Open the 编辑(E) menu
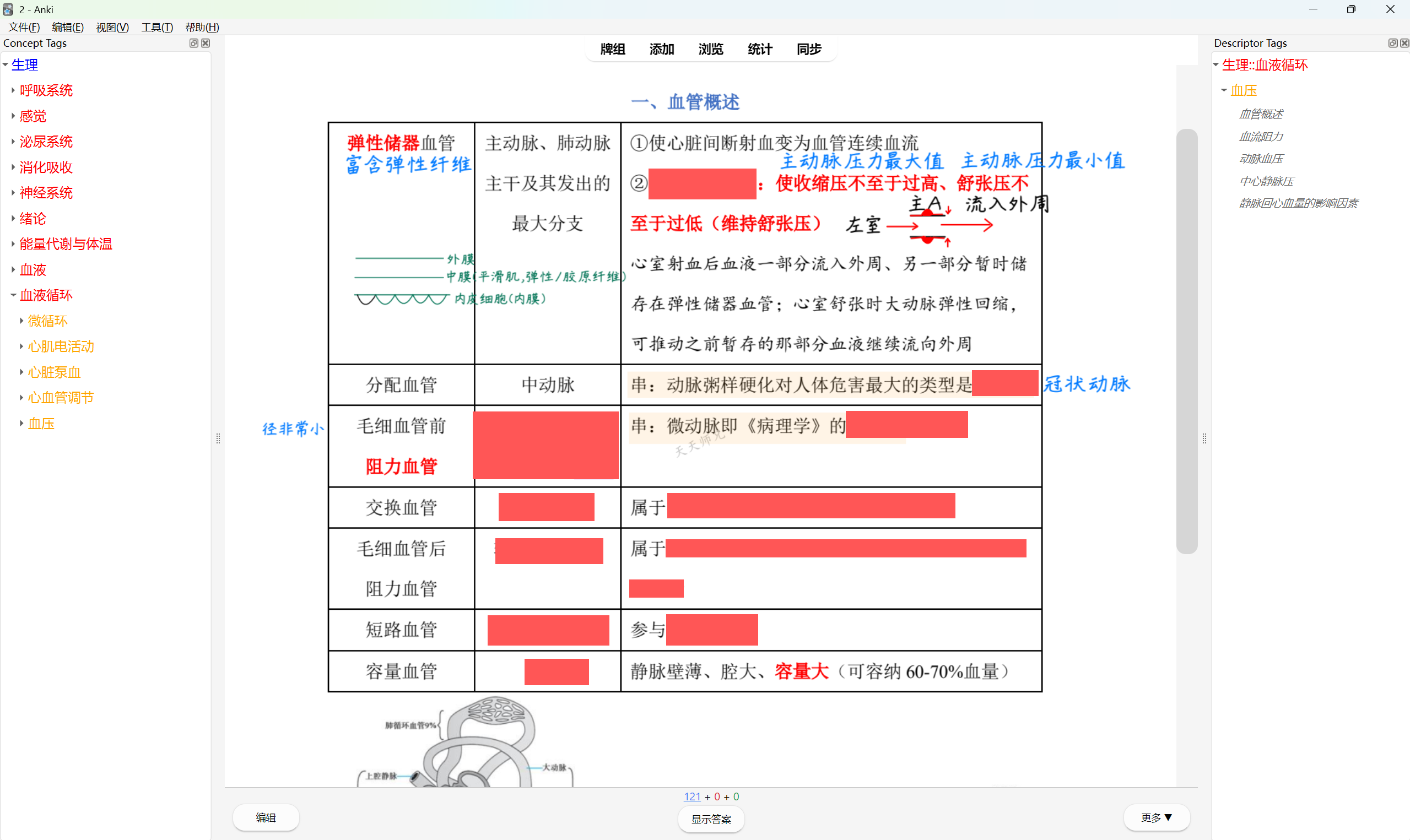 (68, 27)
